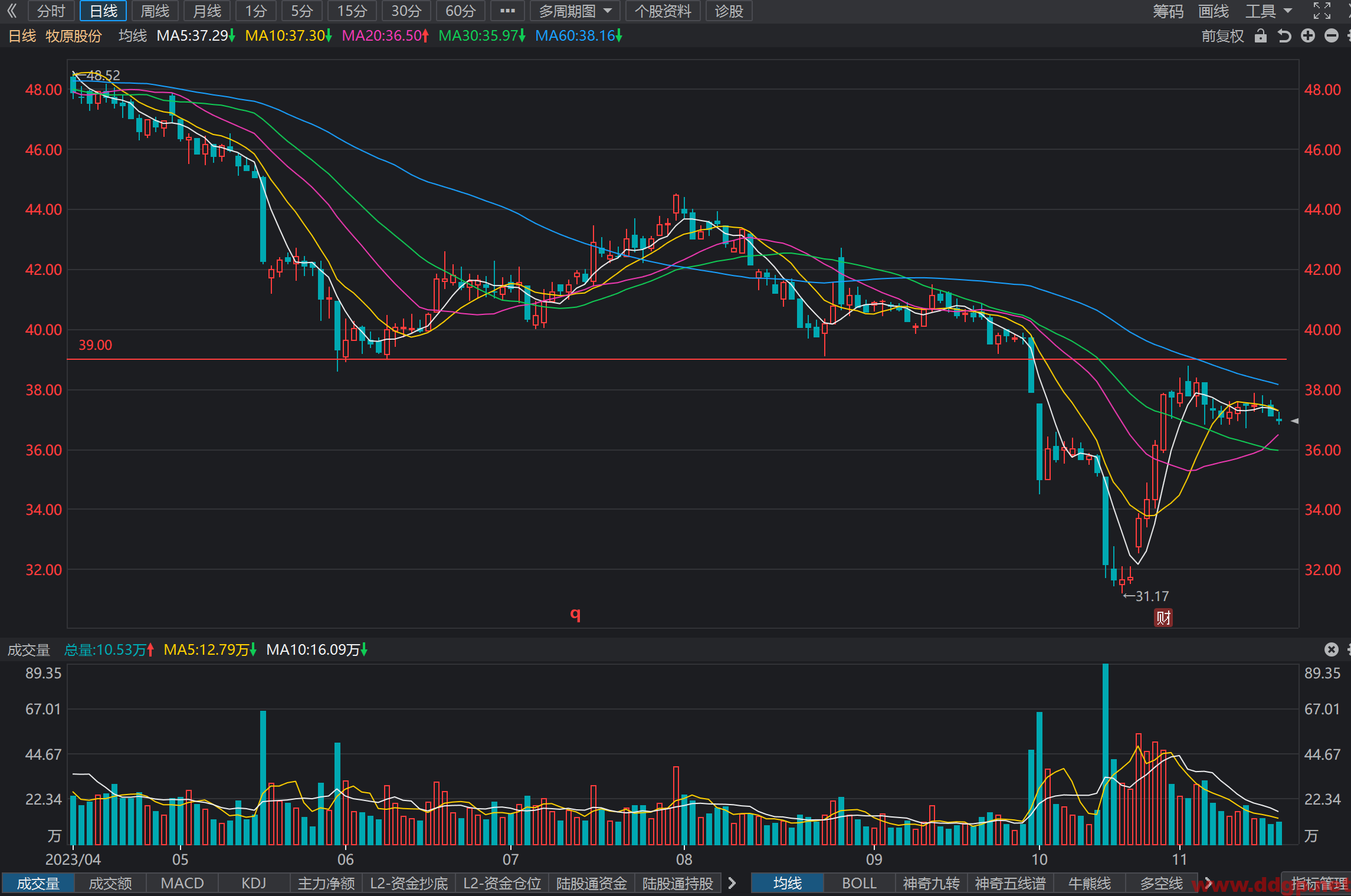This screenshot has width=1351, height=896.
Task: Switch to the MACD indicator tab
Action: pyautogui.click(x=182, y=883)
